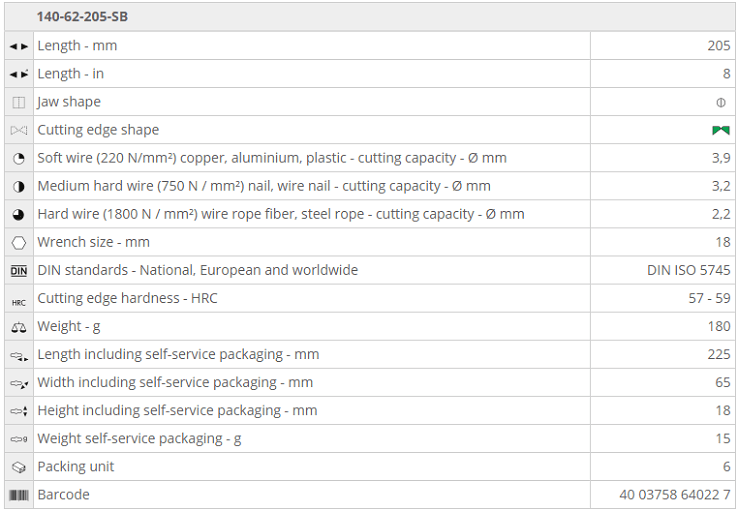Click the cutting edge shape bowtie icon

pyautogui.click(x=19, y=130)
